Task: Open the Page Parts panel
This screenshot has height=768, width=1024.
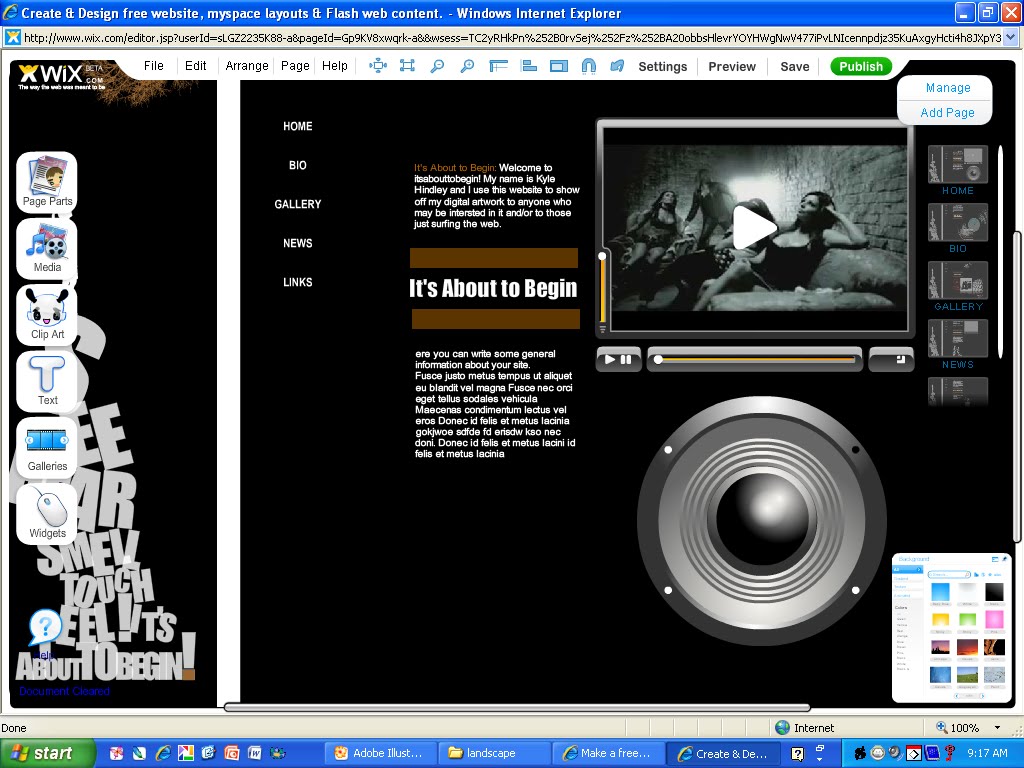Action: [46, 182]
